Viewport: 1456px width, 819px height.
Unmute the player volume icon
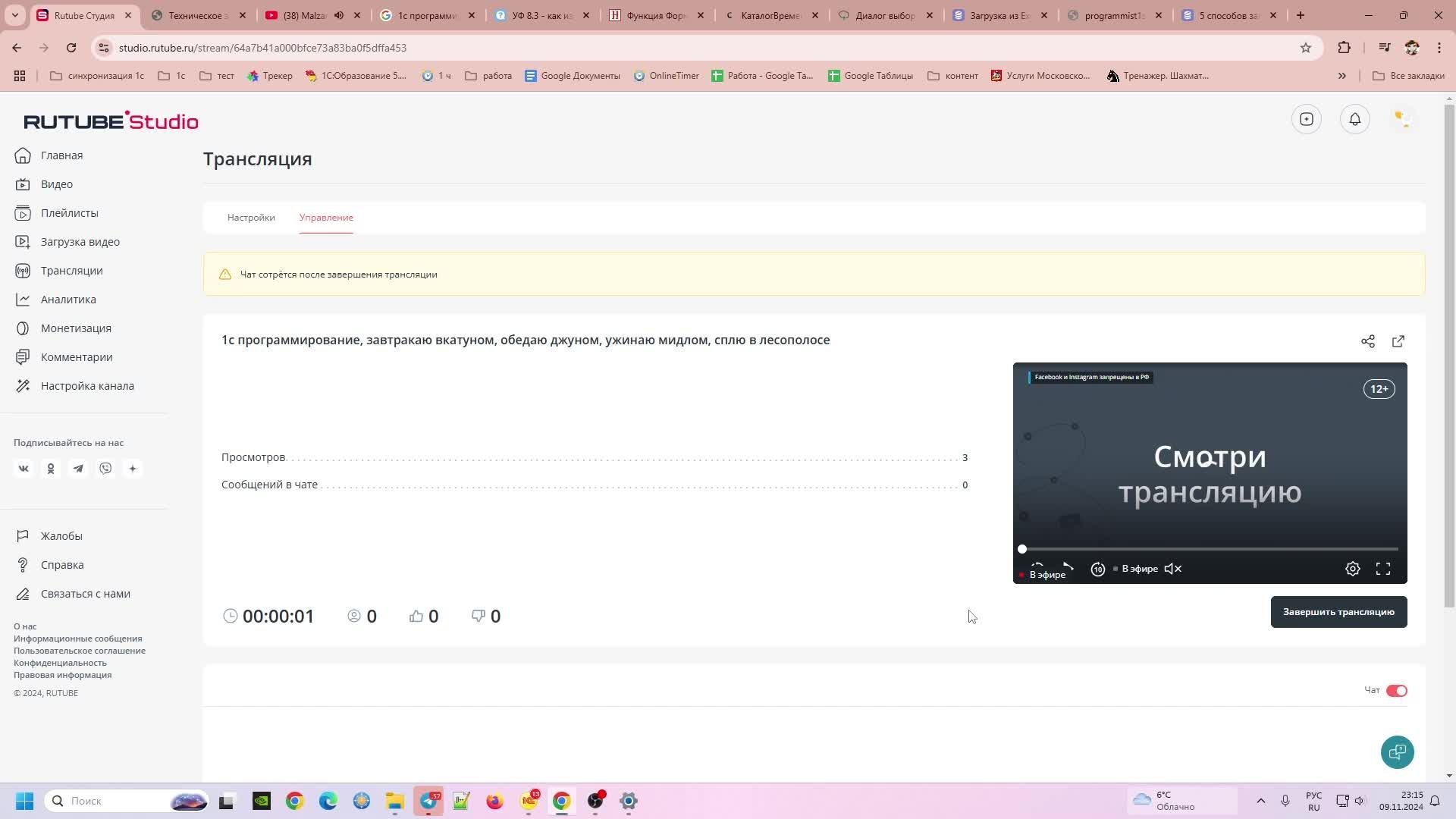click(x=1172, y=569)
